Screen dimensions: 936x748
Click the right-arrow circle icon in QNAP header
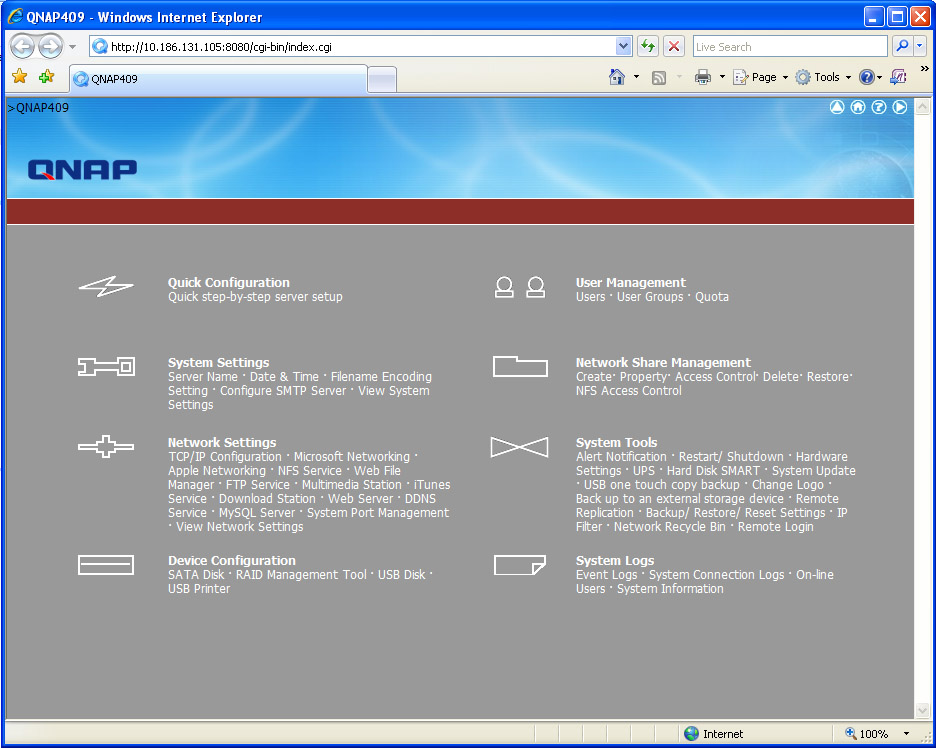(x=900, y=107)
